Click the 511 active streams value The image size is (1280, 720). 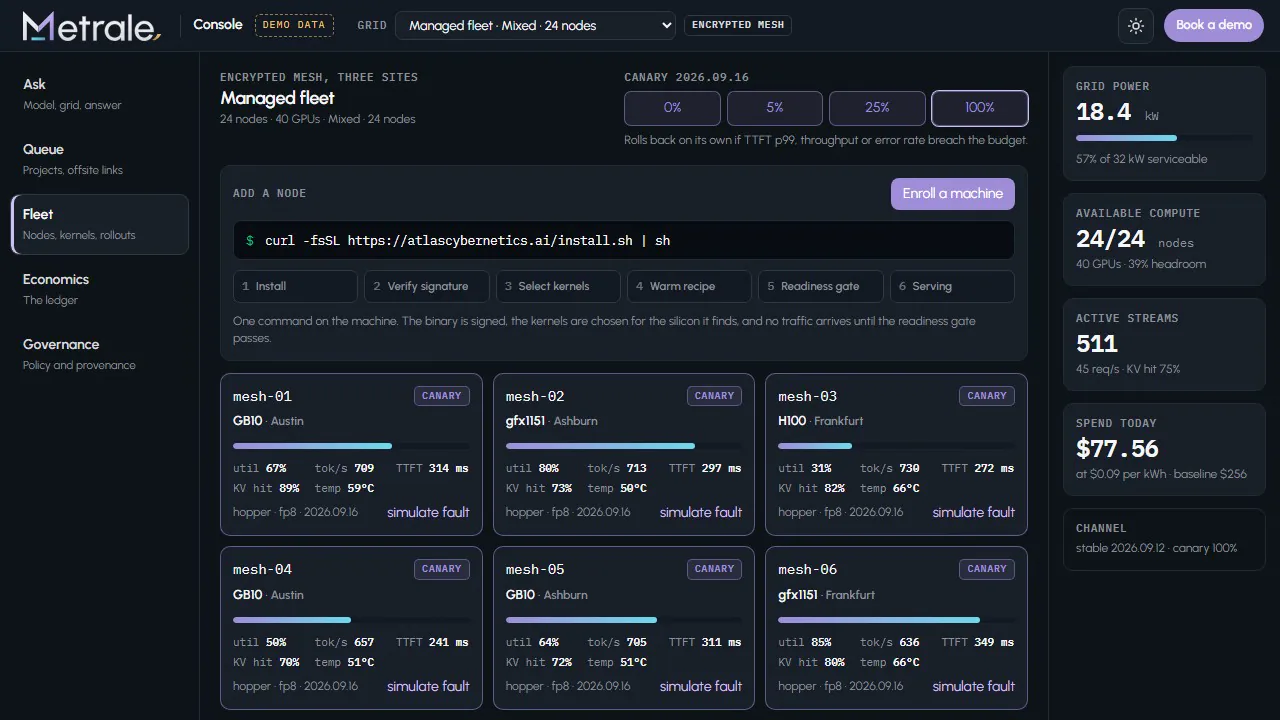coord(1097,345)
